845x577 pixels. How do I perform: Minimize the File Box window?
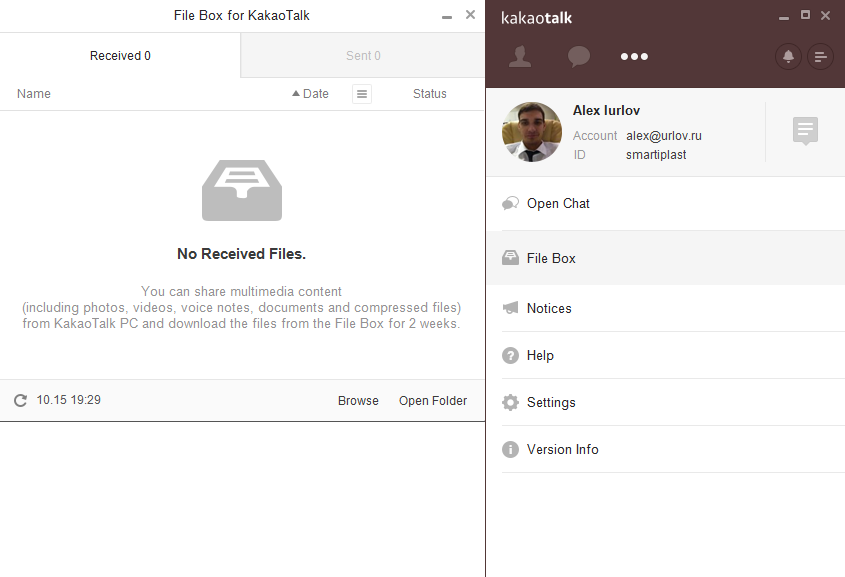point(447,17)
